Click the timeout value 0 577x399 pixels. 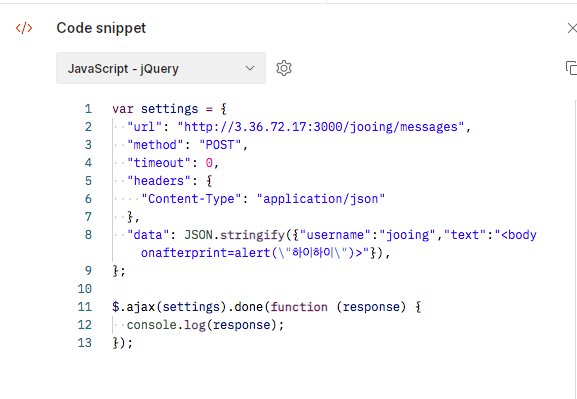(x=209, y=163)
